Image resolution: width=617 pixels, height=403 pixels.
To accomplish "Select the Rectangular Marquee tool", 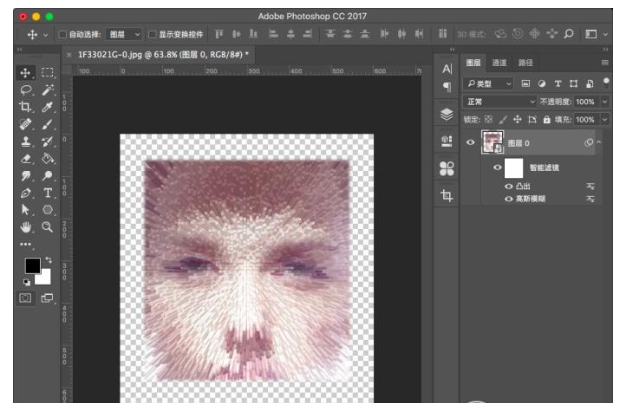I will click(47, 73).
